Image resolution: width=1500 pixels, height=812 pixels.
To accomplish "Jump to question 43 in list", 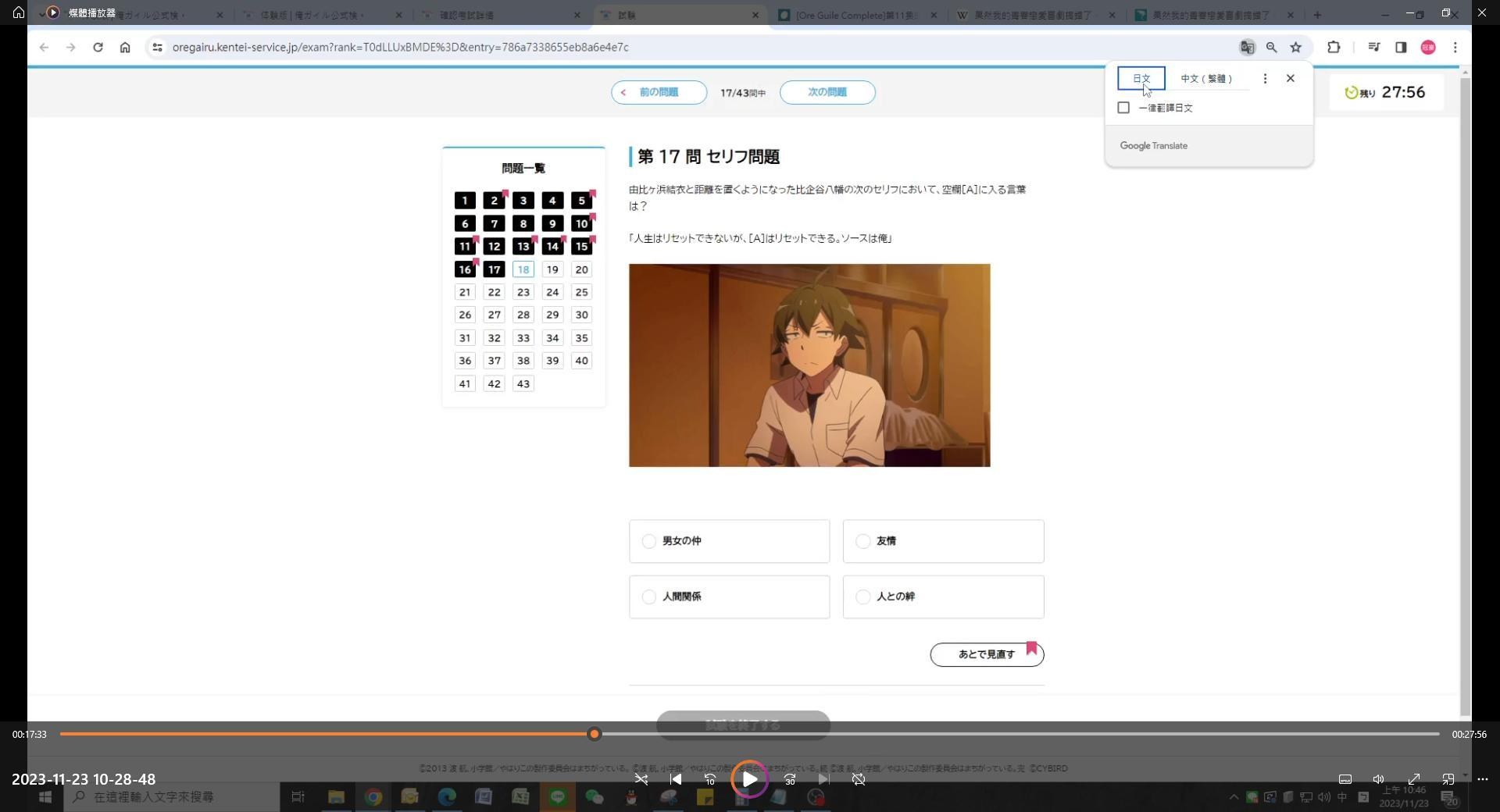I will tap(523, 384).
